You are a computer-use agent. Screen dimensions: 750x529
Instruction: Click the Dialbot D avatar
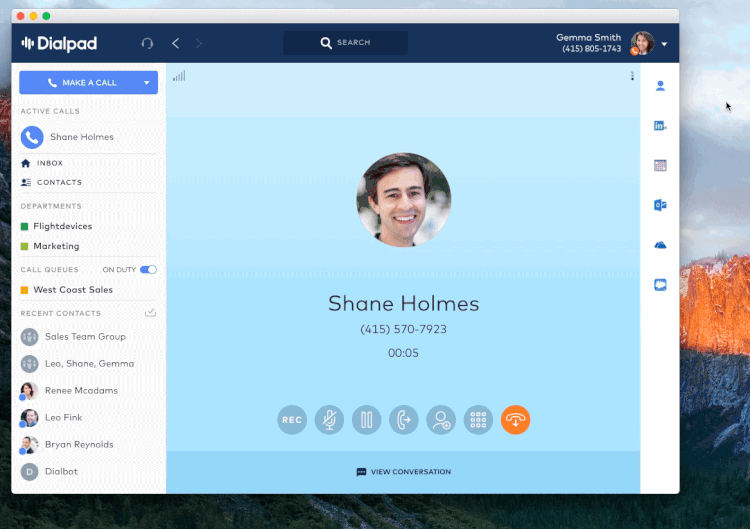[x=29, y=472]
